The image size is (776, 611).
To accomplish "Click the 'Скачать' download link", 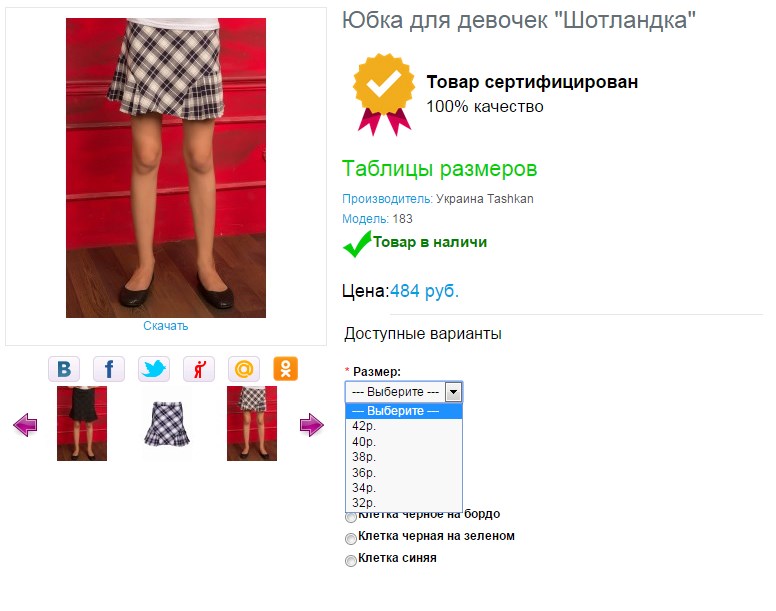I will coord(166,326).
